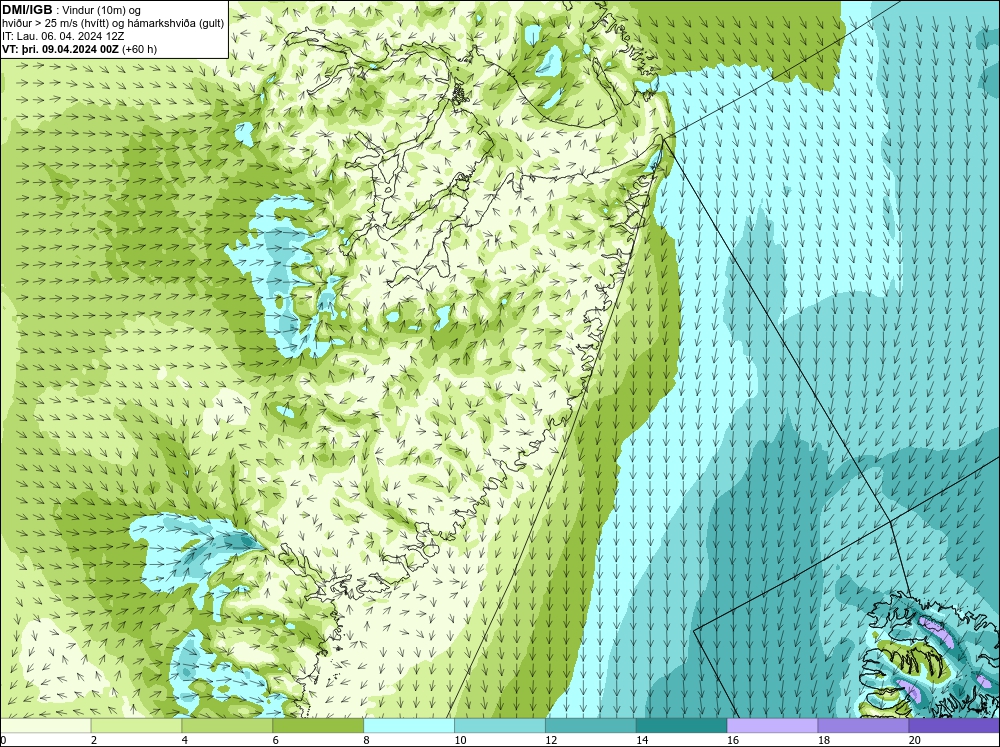Click the 'VT: þri. 09.04.2024 00Z' valid time
The width and height of the screenshot is (1000, 747).
click(x=60, y=49)
